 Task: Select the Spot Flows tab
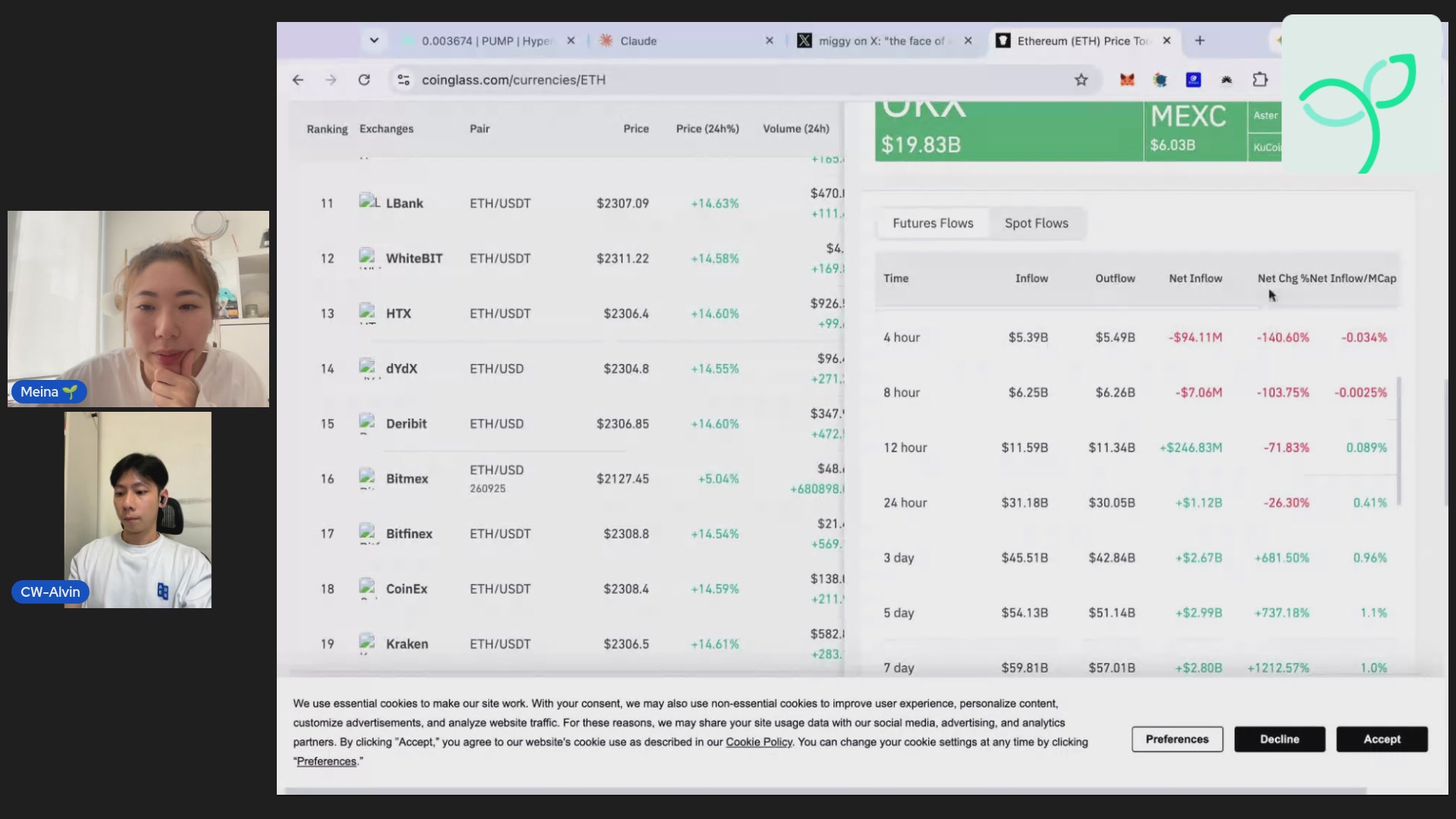coord(1037,223)
